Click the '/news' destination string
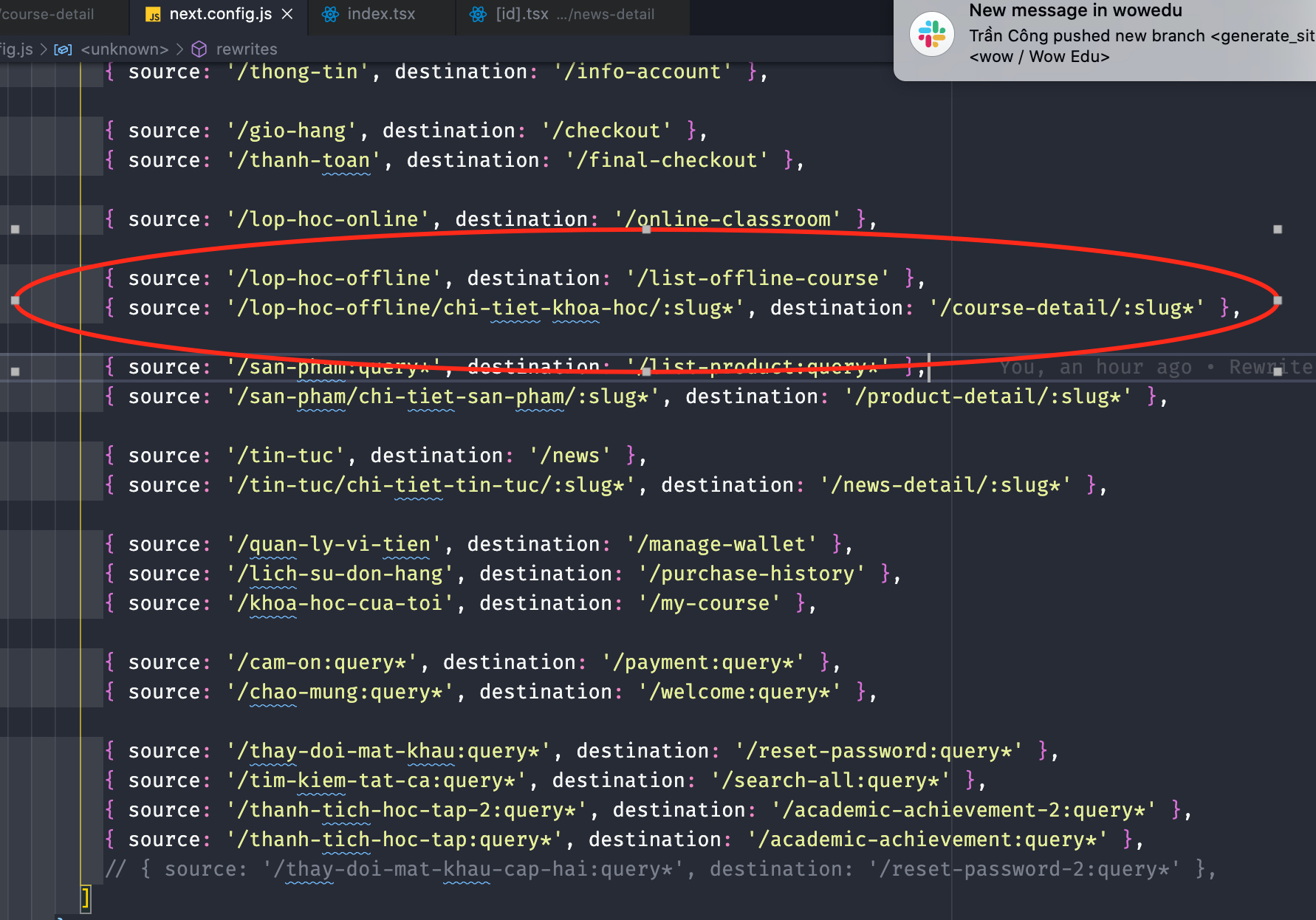1316x920 pixels. click(570, 456)
